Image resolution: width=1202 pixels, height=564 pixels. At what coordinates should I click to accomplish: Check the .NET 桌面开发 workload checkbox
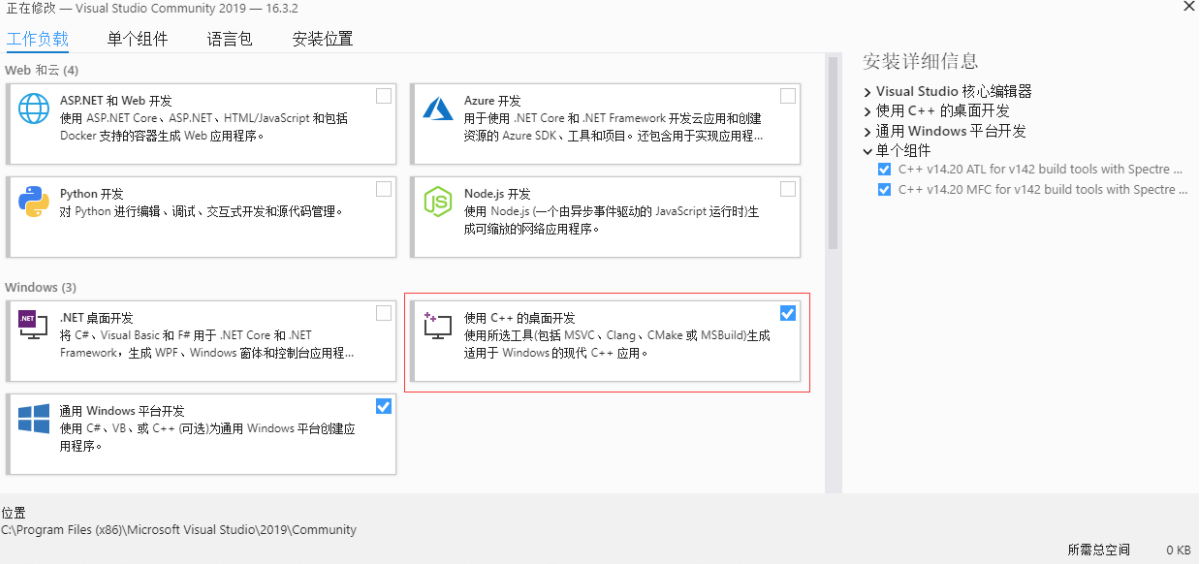384,313
